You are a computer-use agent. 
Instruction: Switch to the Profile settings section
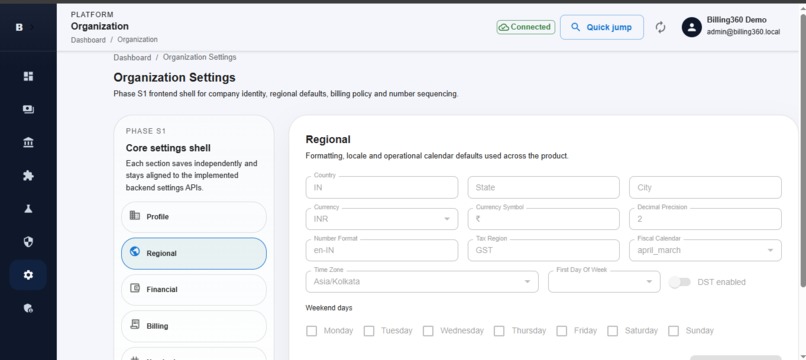tap(194, 217)
